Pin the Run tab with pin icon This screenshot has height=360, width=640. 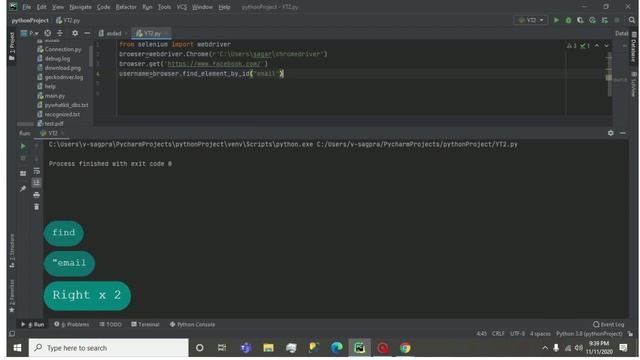tap(23, 188)
